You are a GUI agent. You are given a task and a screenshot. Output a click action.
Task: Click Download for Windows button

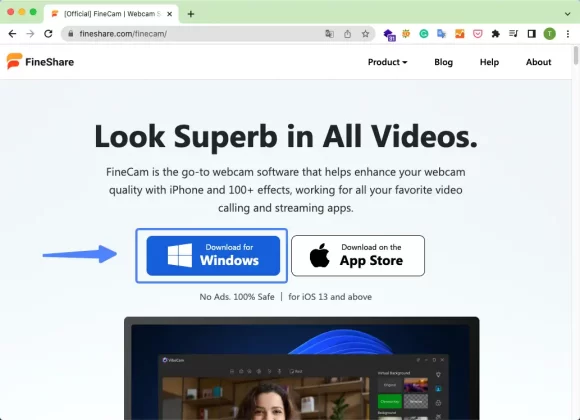pos(213,256)
